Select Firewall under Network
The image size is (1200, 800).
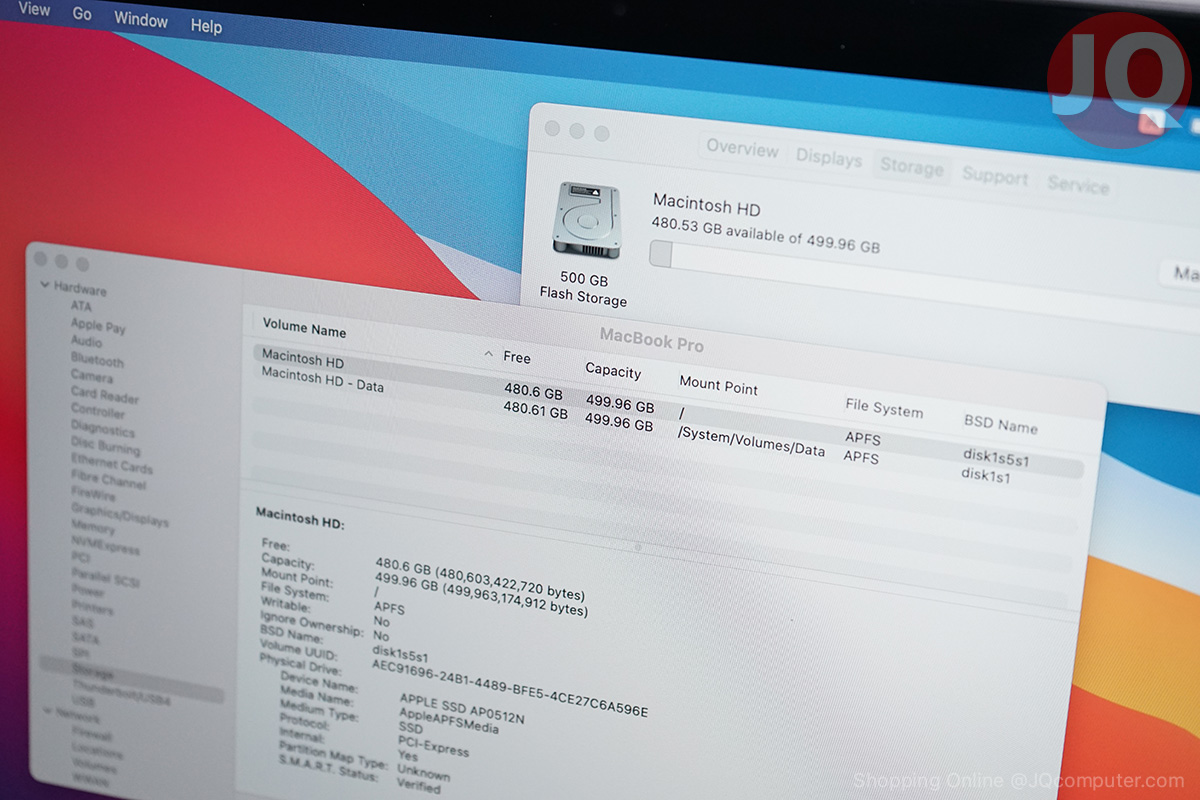[x=91, y=733]
